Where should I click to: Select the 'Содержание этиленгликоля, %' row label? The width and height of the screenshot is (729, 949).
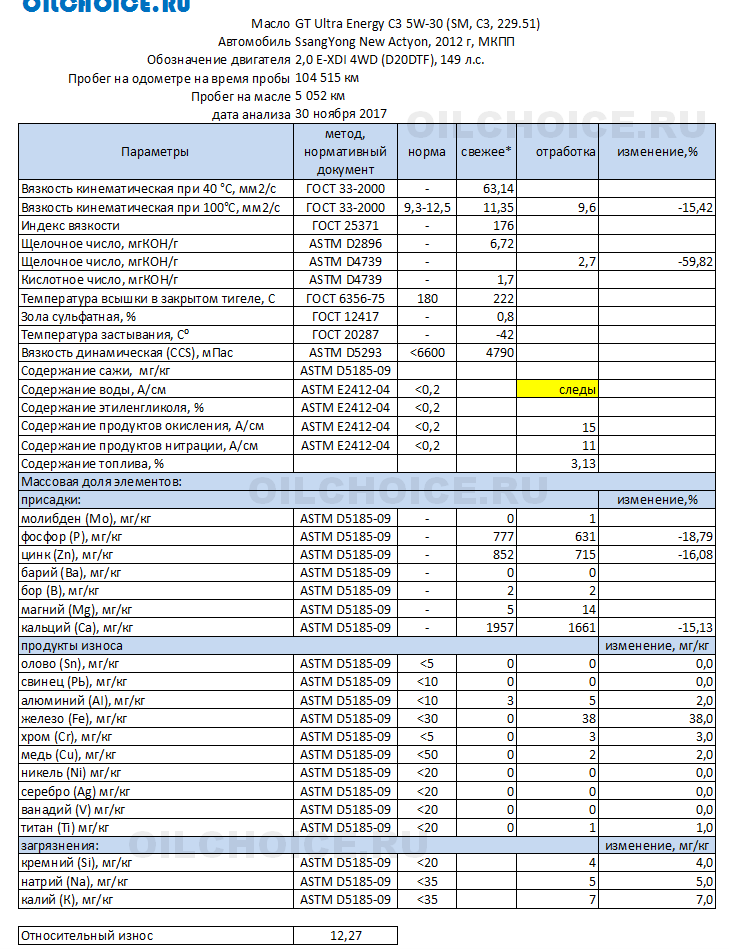pyautogui.click(x=112, y=408)
